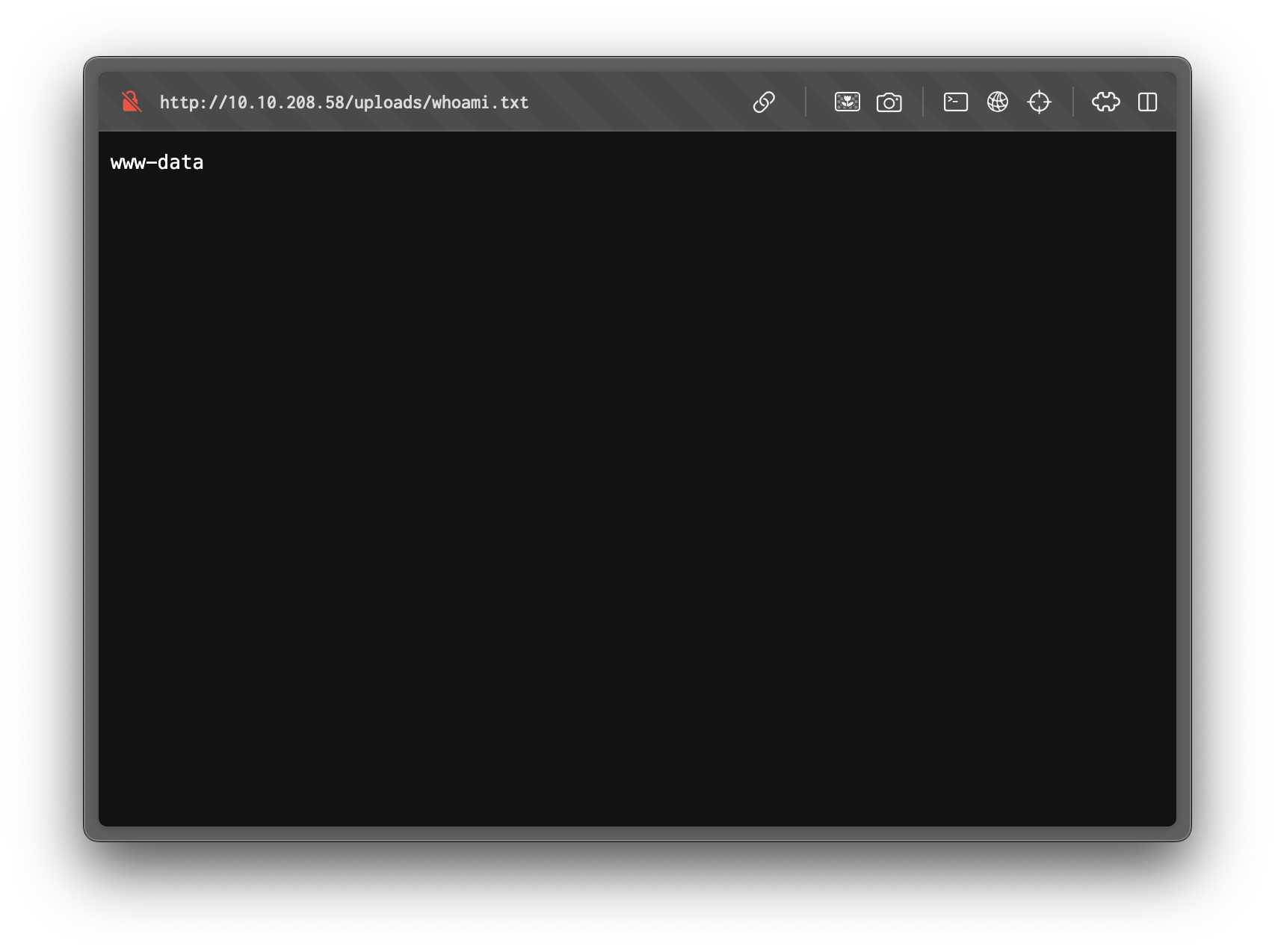
Task: Click whoami.txt in the address bar
Action: [480, 102]
